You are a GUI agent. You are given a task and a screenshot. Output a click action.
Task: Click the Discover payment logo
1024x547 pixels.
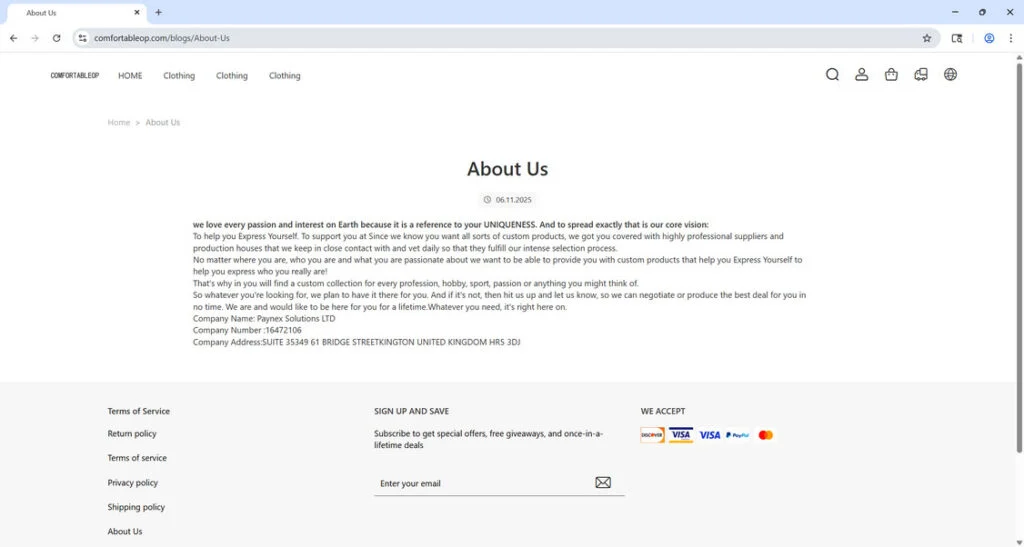[652, 435]
